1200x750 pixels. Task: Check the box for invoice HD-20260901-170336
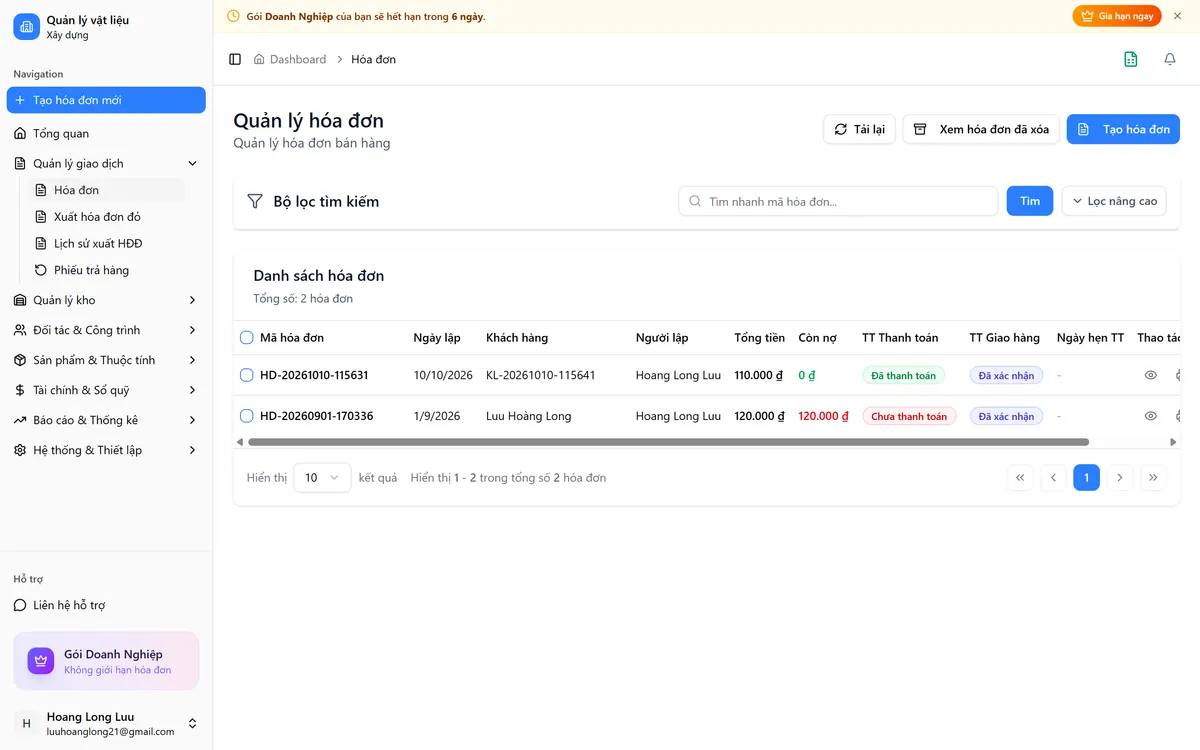coord(247,416)
